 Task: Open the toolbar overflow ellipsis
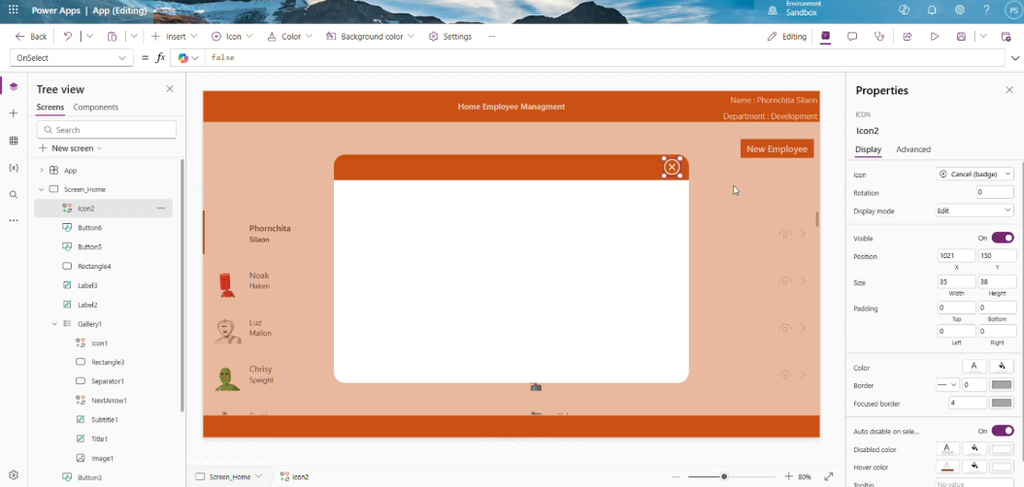coord(492,37)
